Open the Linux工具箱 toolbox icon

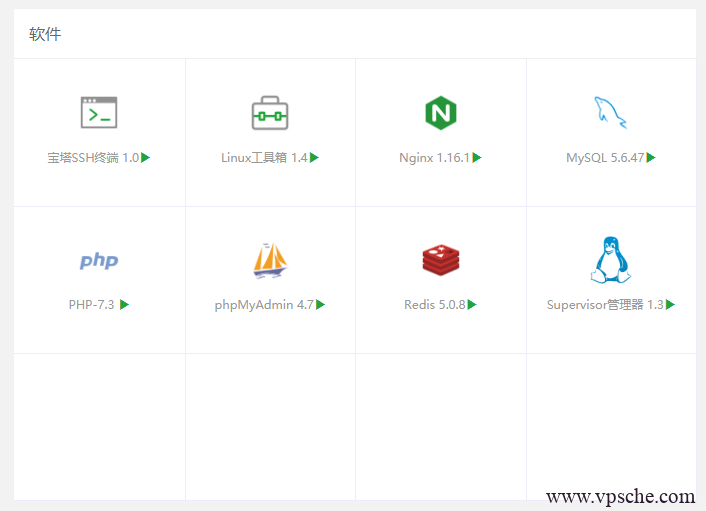click(x=270, y=113)
